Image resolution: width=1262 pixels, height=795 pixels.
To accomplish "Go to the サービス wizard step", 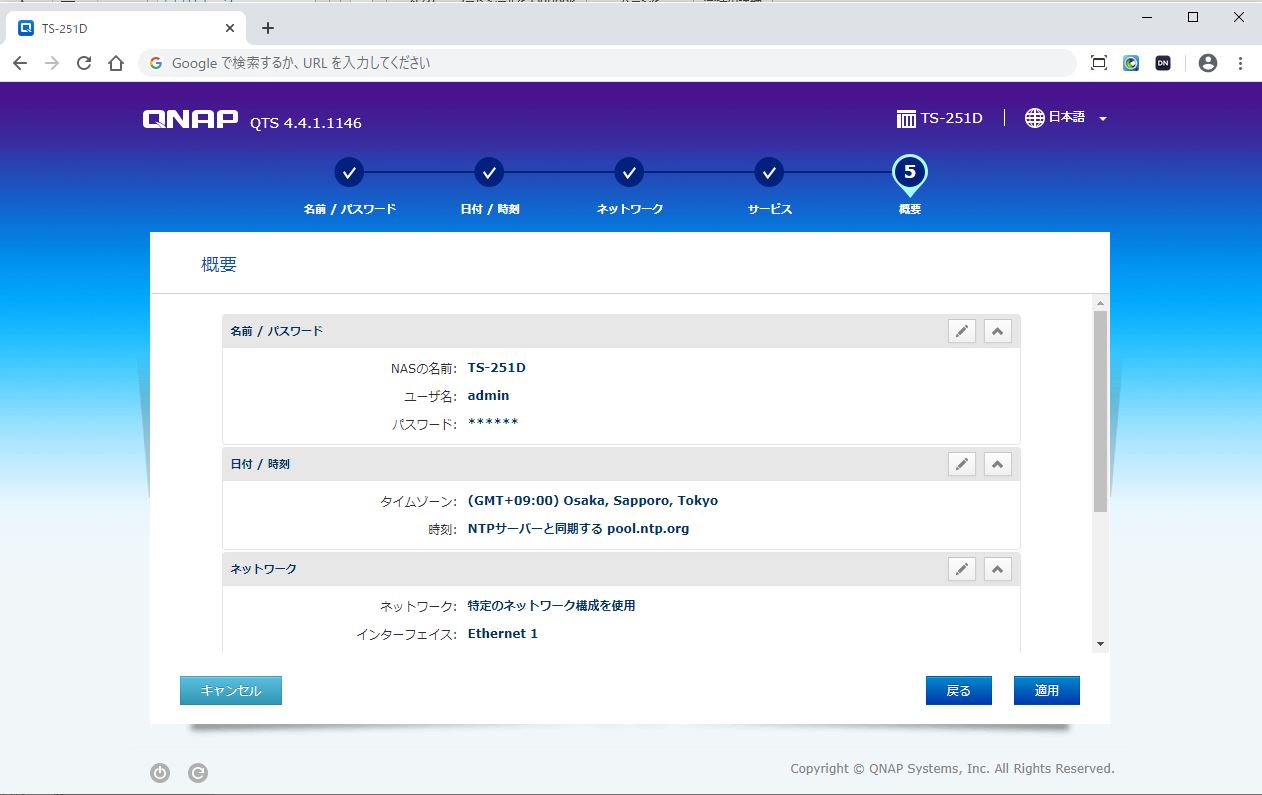I will (769, 173).
